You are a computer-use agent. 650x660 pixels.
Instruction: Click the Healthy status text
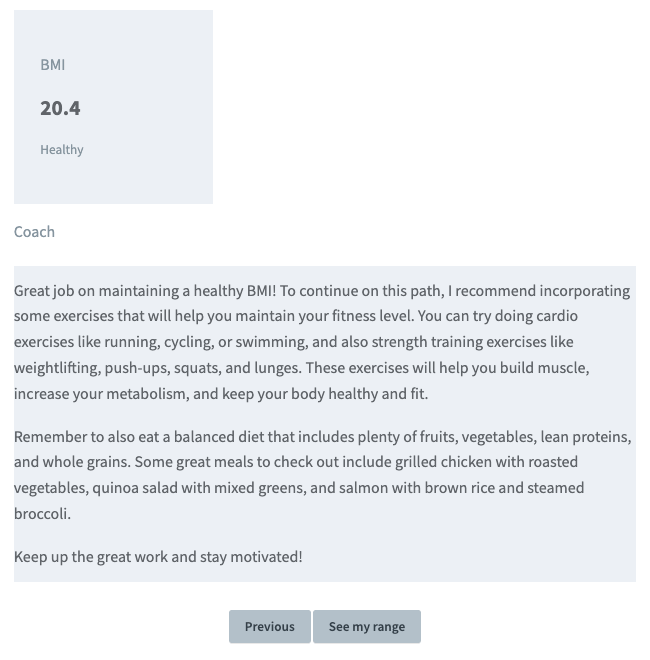62,150
